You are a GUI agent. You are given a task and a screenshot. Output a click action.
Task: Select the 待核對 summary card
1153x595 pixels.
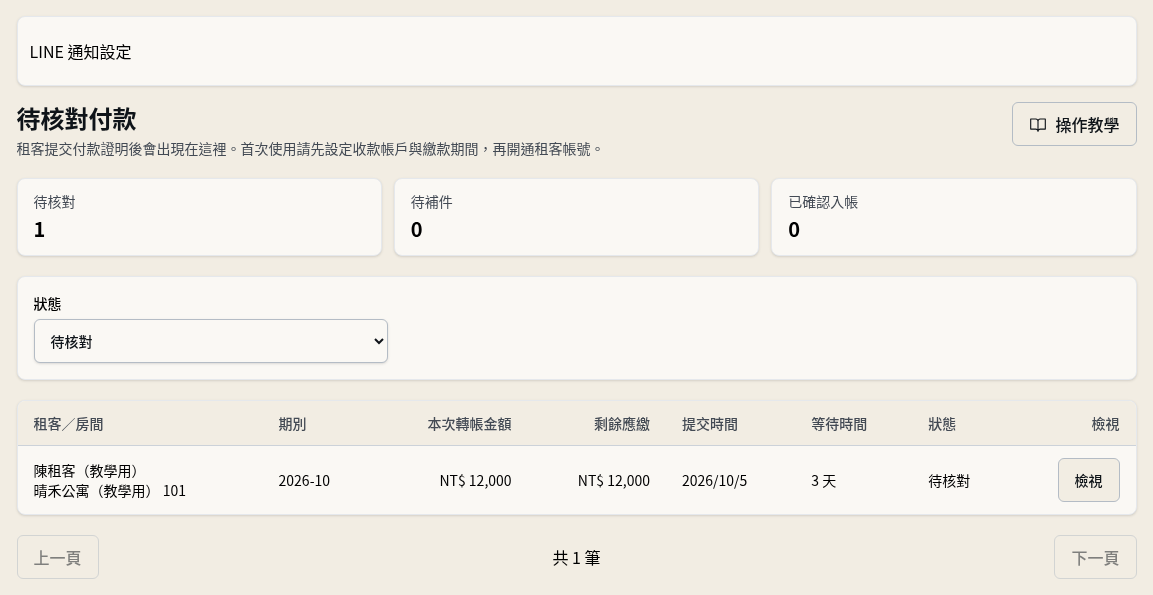click(x=199, y=217)
